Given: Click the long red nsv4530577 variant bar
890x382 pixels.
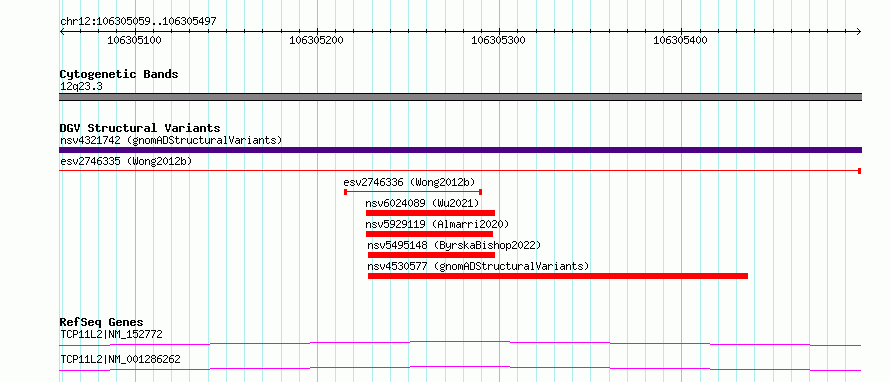Looking at the screenshot, I should point(558,276).
